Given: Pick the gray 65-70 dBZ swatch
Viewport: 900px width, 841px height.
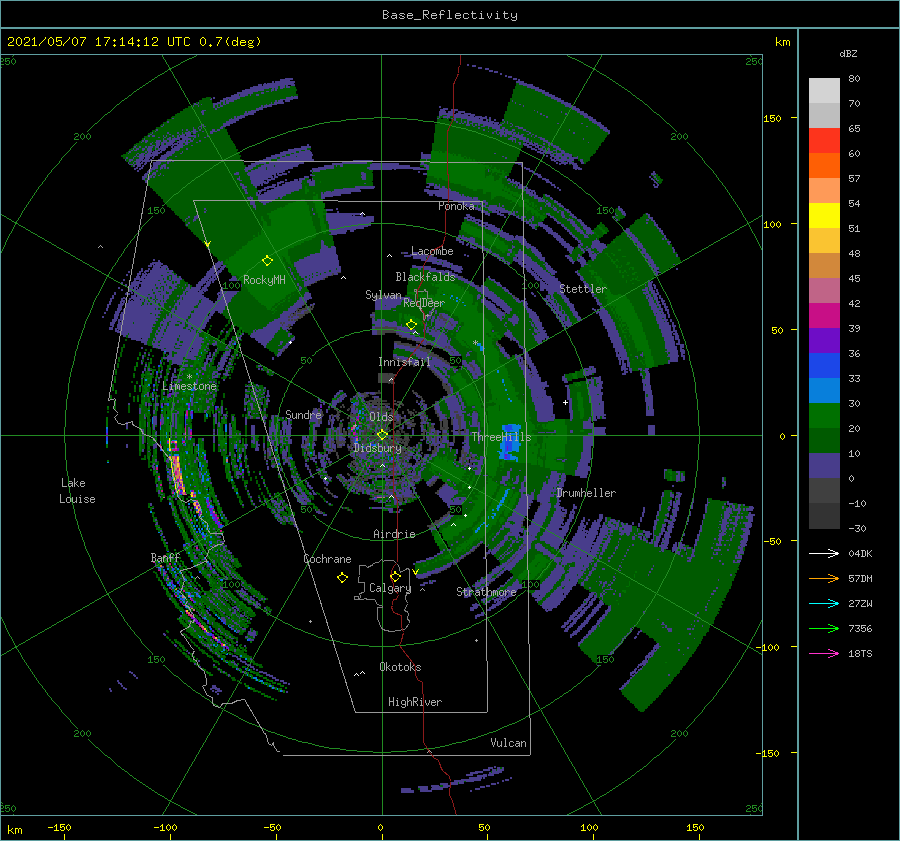Looking at the screenshot, I should (824, 115).
